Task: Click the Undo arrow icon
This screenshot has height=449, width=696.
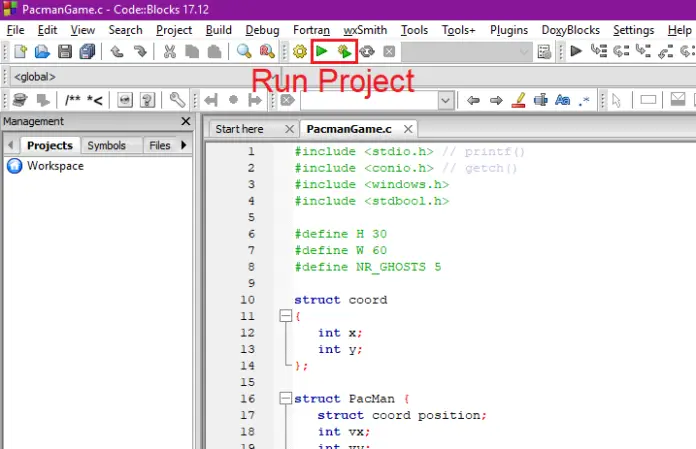Action: 117,51
